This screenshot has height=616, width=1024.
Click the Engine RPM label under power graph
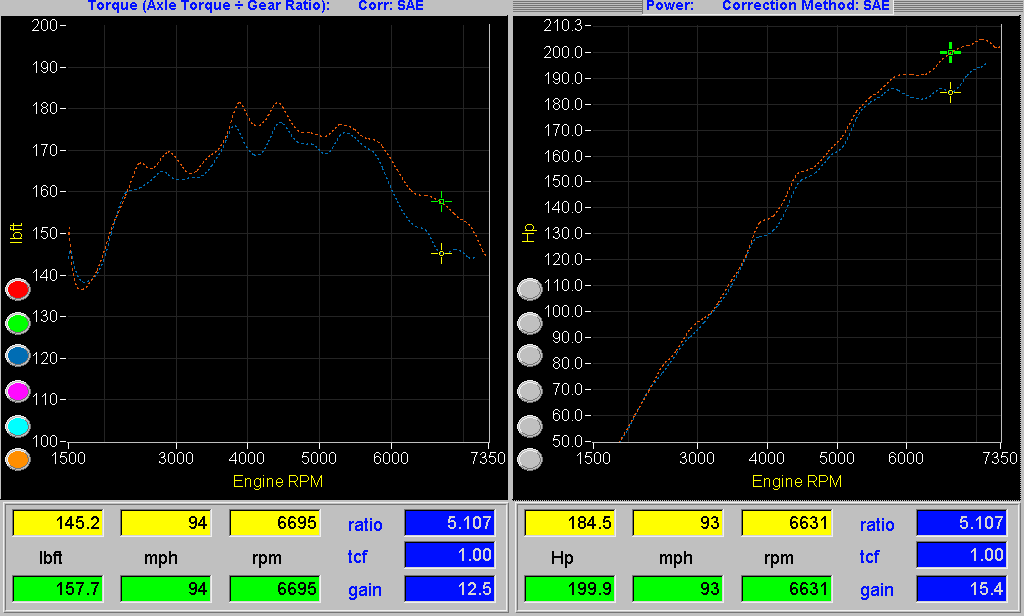pyautogui.click(x=797, y=482)
